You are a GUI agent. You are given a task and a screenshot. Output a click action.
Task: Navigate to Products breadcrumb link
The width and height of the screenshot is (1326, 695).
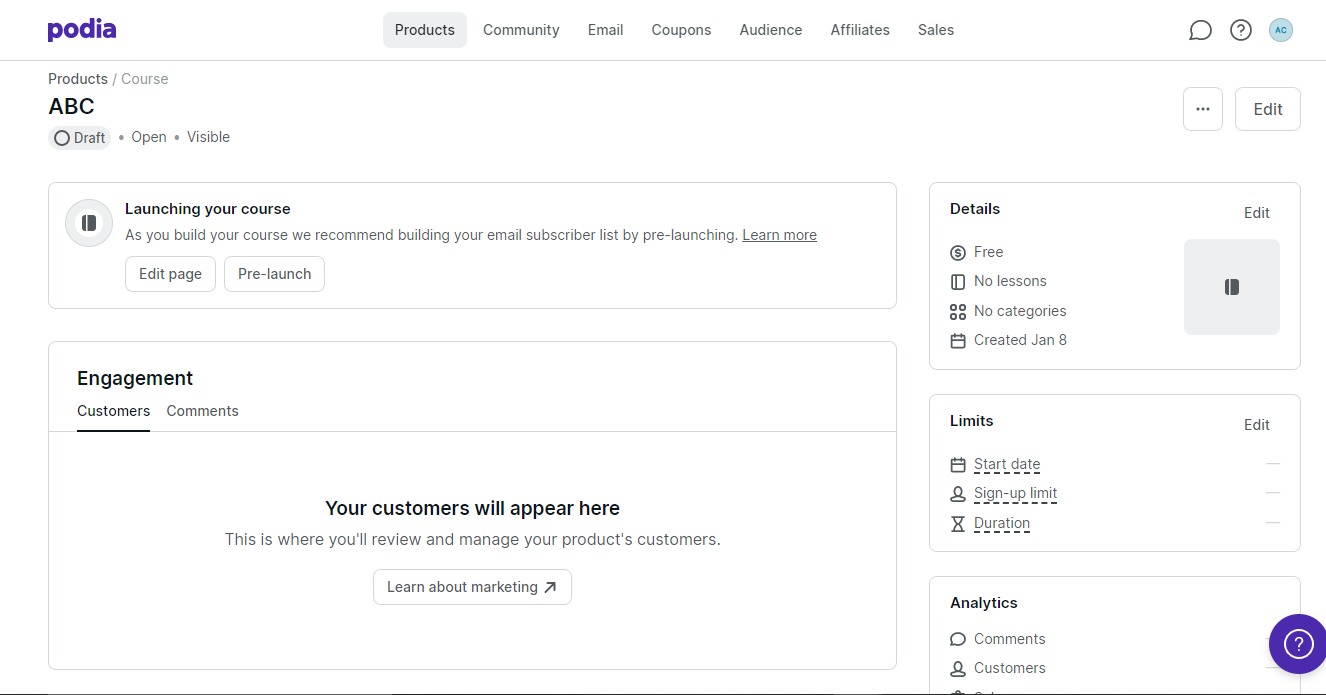(x=78, y=79)
